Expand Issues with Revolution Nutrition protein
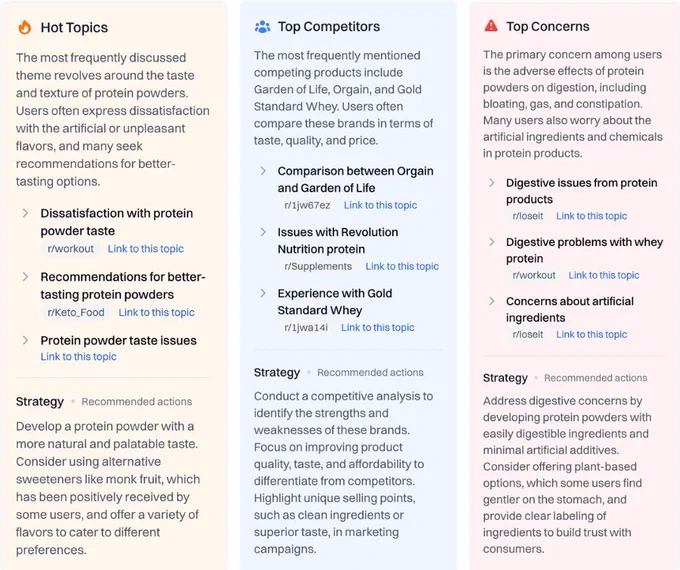 click(x=263, y=232)
